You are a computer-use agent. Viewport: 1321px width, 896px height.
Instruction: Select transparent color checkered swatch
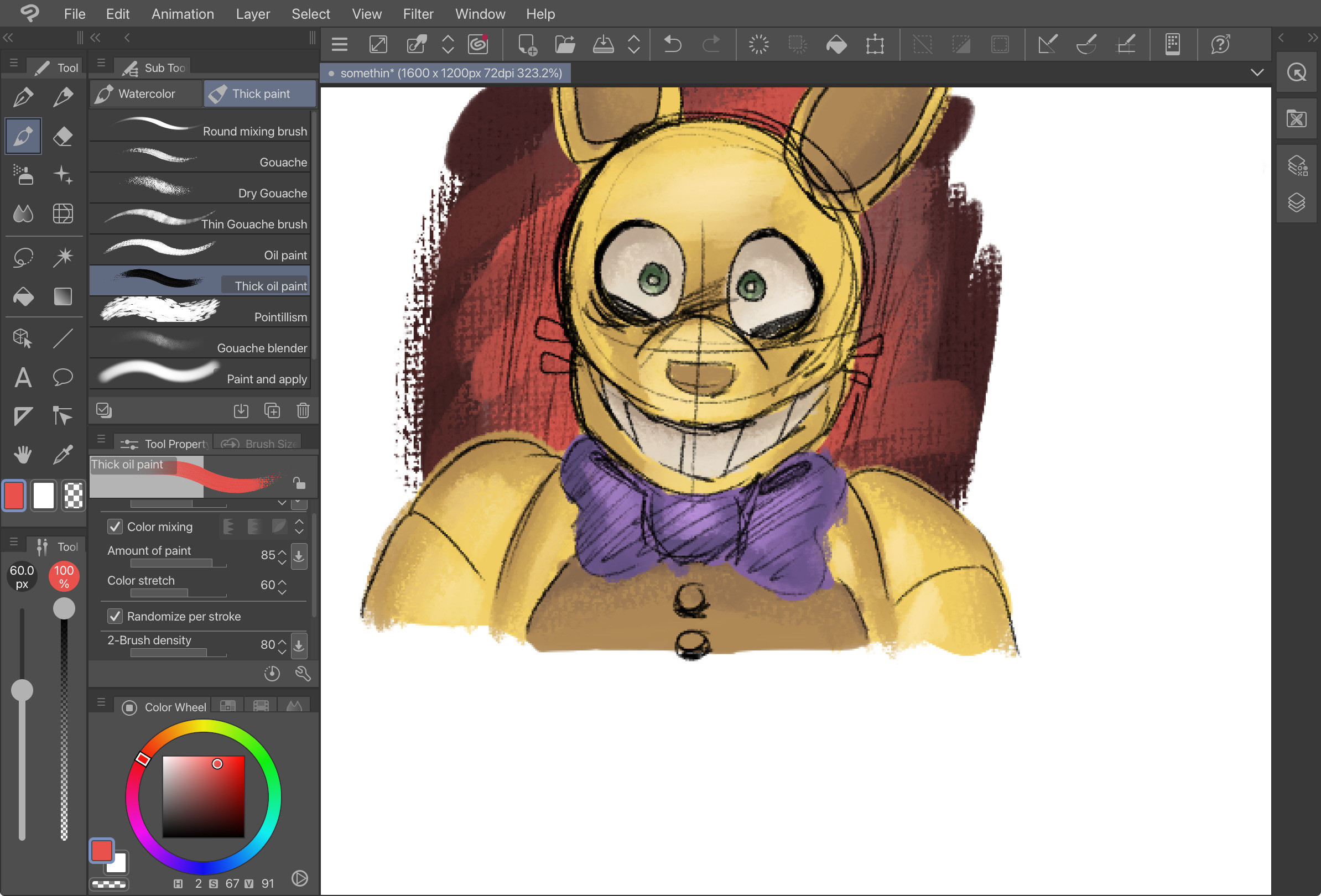(x=74, y=496)
